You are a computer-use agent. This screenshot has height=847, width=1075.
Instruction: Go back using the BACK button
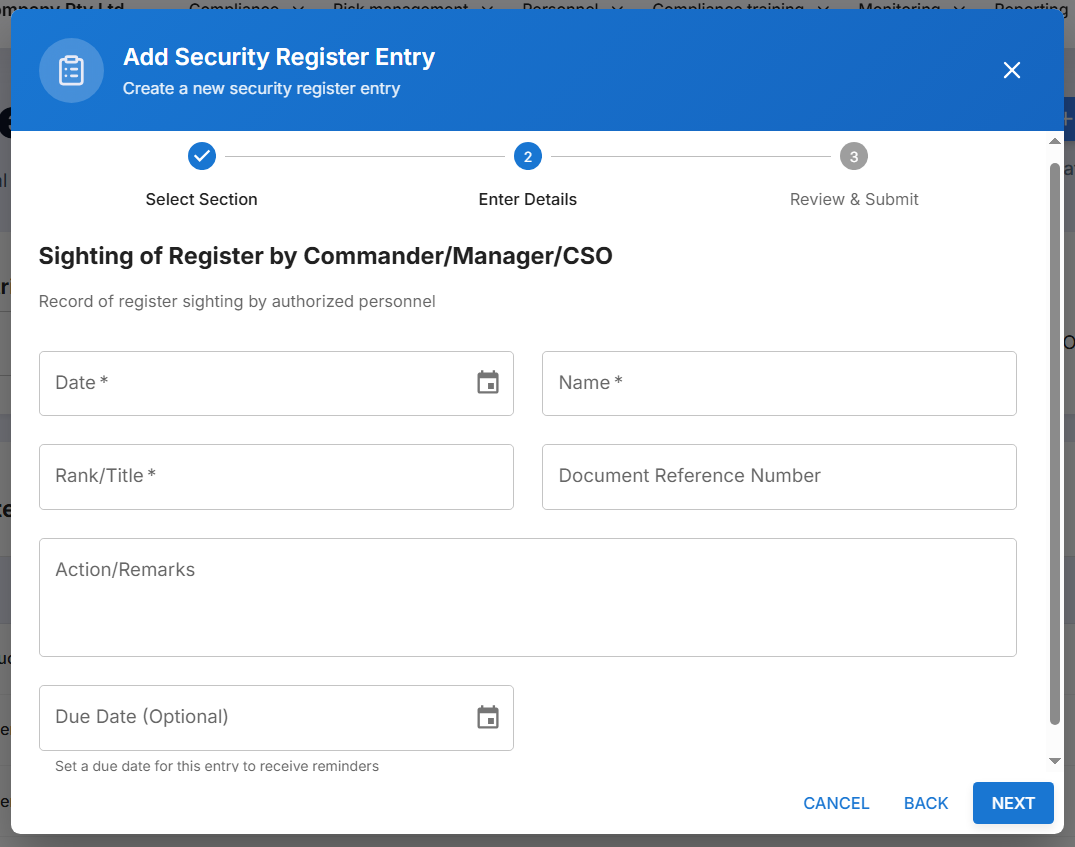pyautogui.click(x=926, y=803)
